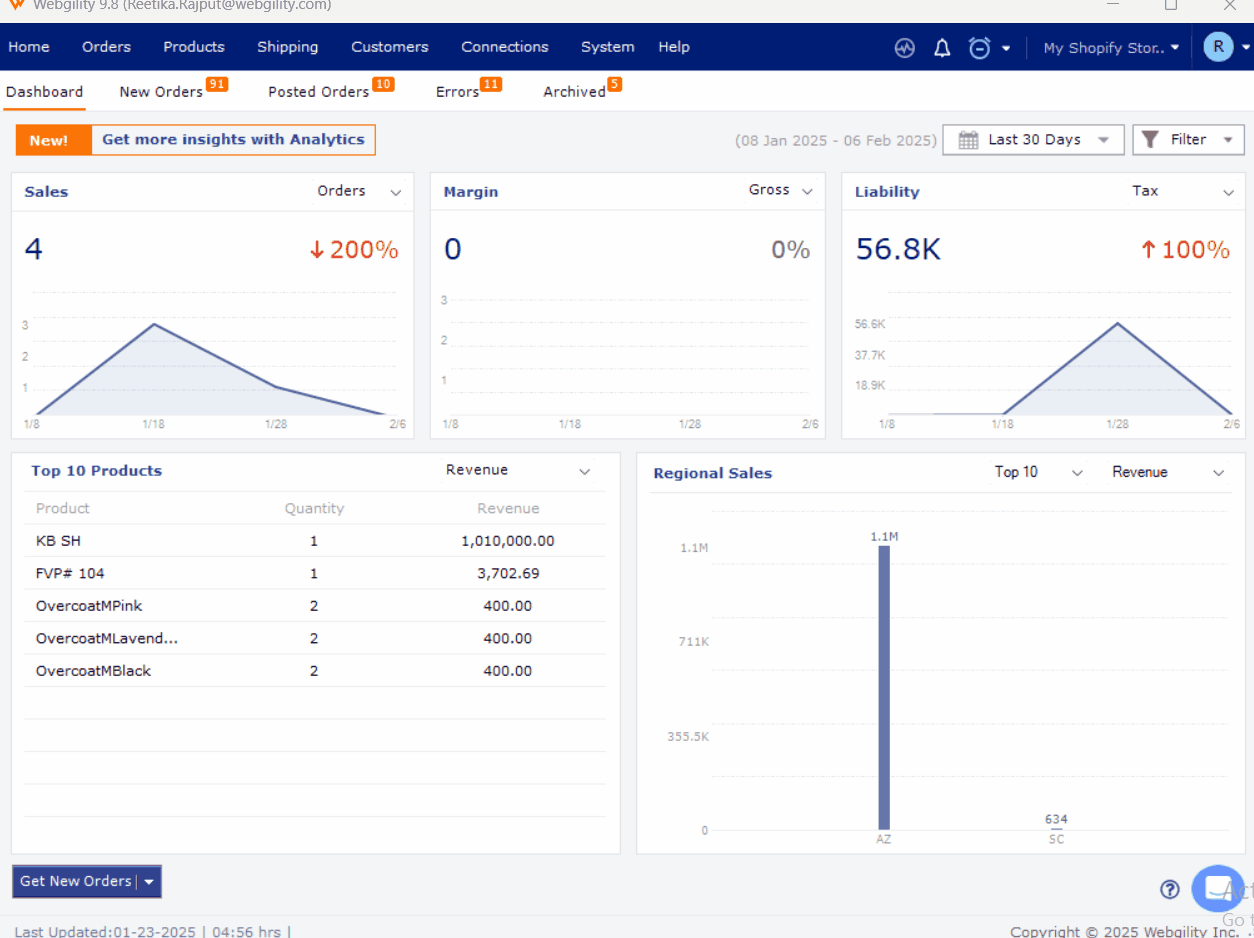
Task: Open the notifications bell icon
Action: point(942,48)
